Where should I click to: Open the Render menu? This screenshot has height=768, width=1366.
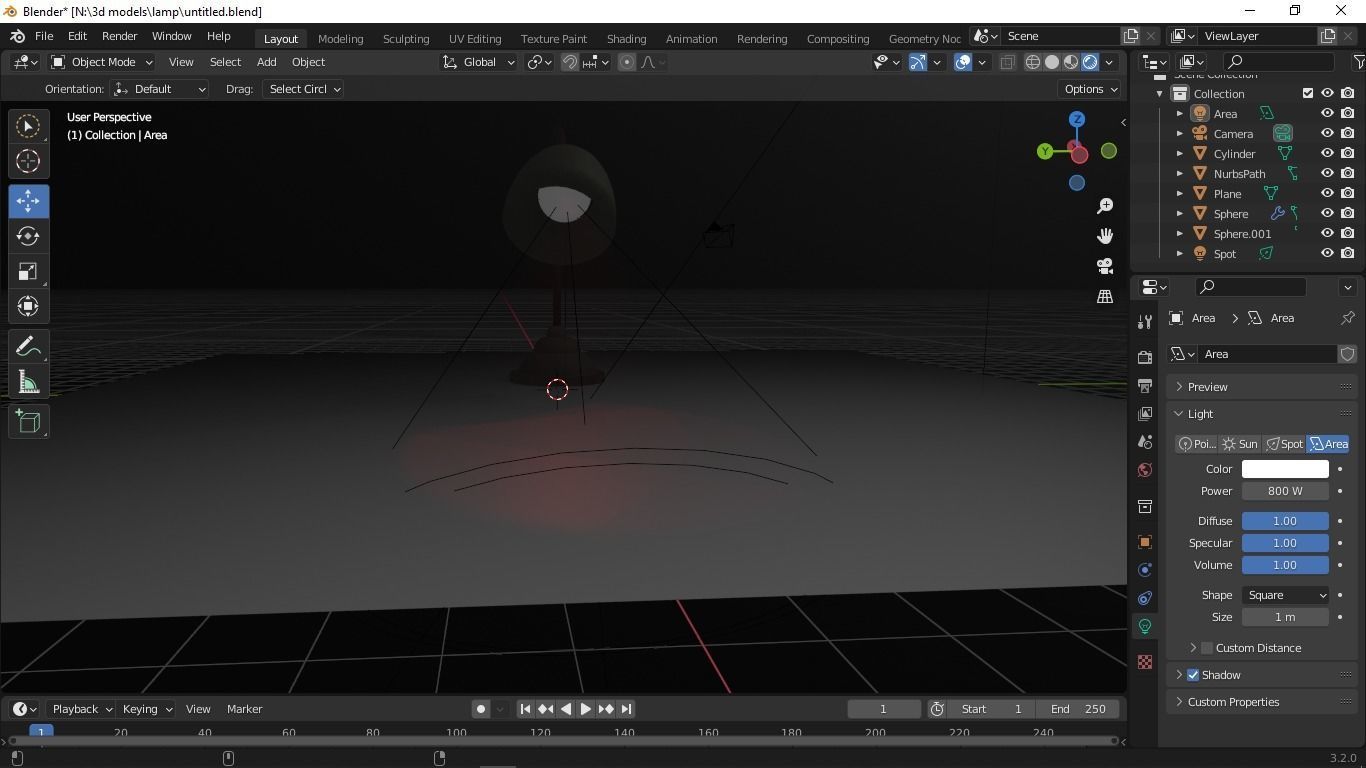click(x=119, y=36)
